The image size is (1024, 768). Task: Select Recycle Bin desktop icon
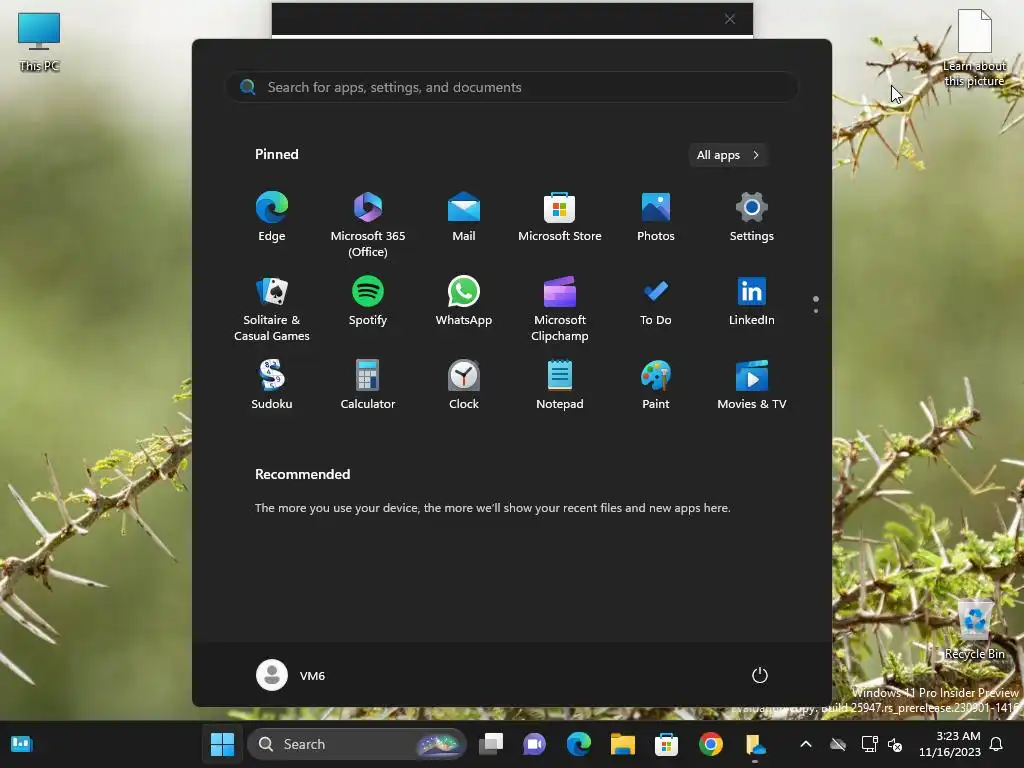974,630
